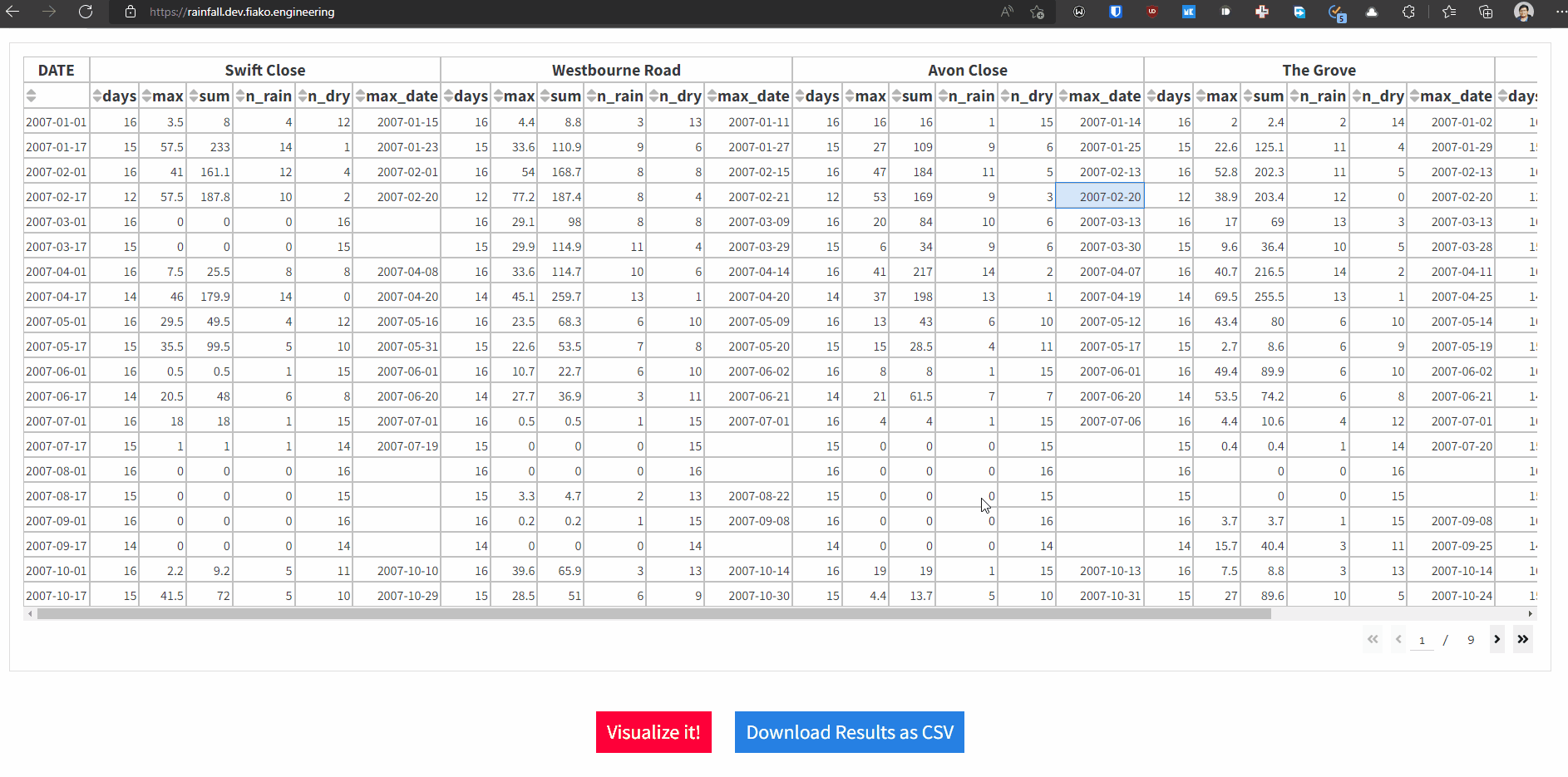The width and height of the screenshot is (1568, 777).
Task: Click the 2007-01-01 date cell
Action: 57,121
